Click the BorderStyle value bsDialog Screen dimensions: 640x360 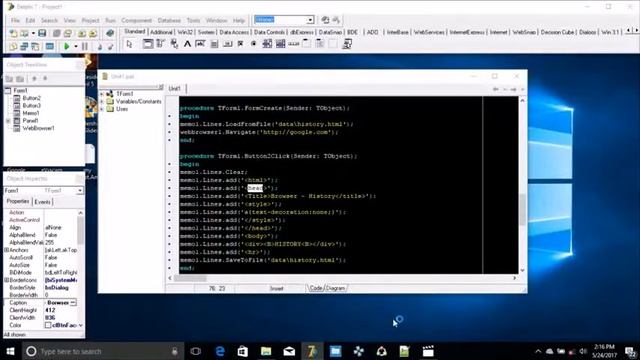coord(57,288)
